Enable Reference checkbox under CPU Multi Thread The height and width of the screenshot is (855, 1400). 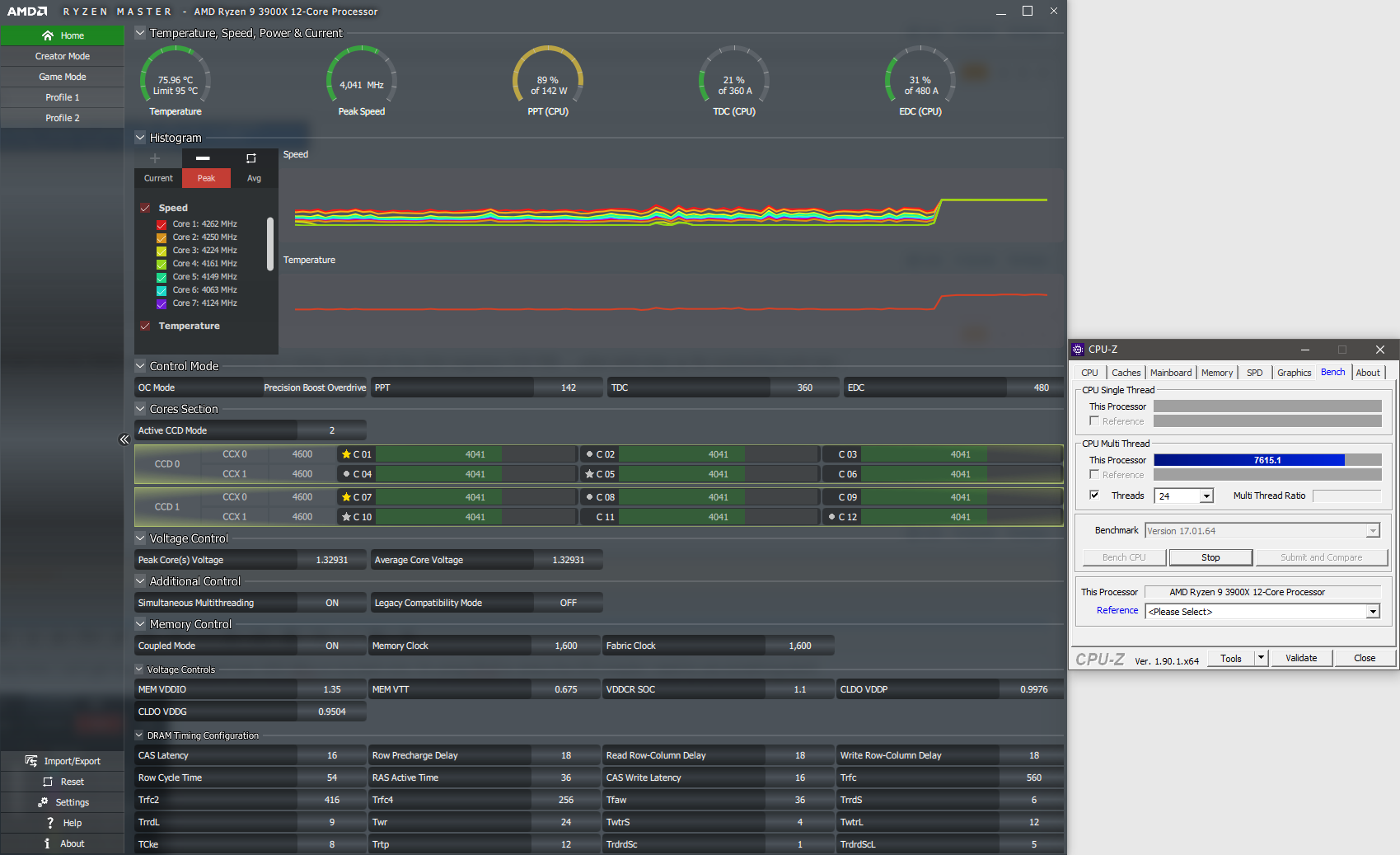pos(1094,475)
